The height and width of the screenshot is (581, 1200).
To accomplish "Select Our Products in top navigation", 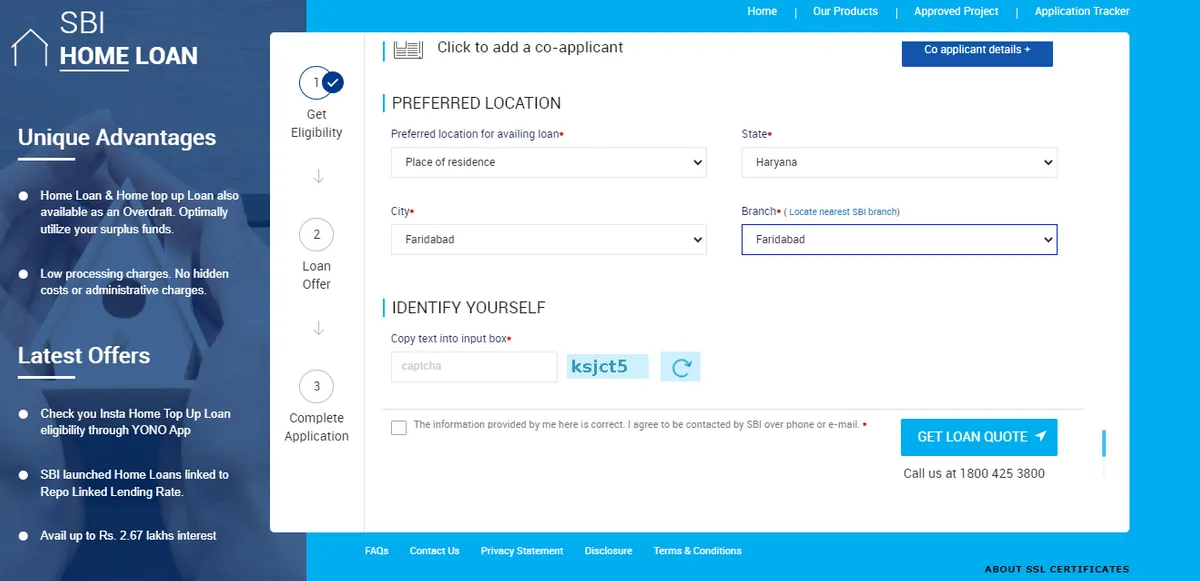I will [x=845, y=11].
